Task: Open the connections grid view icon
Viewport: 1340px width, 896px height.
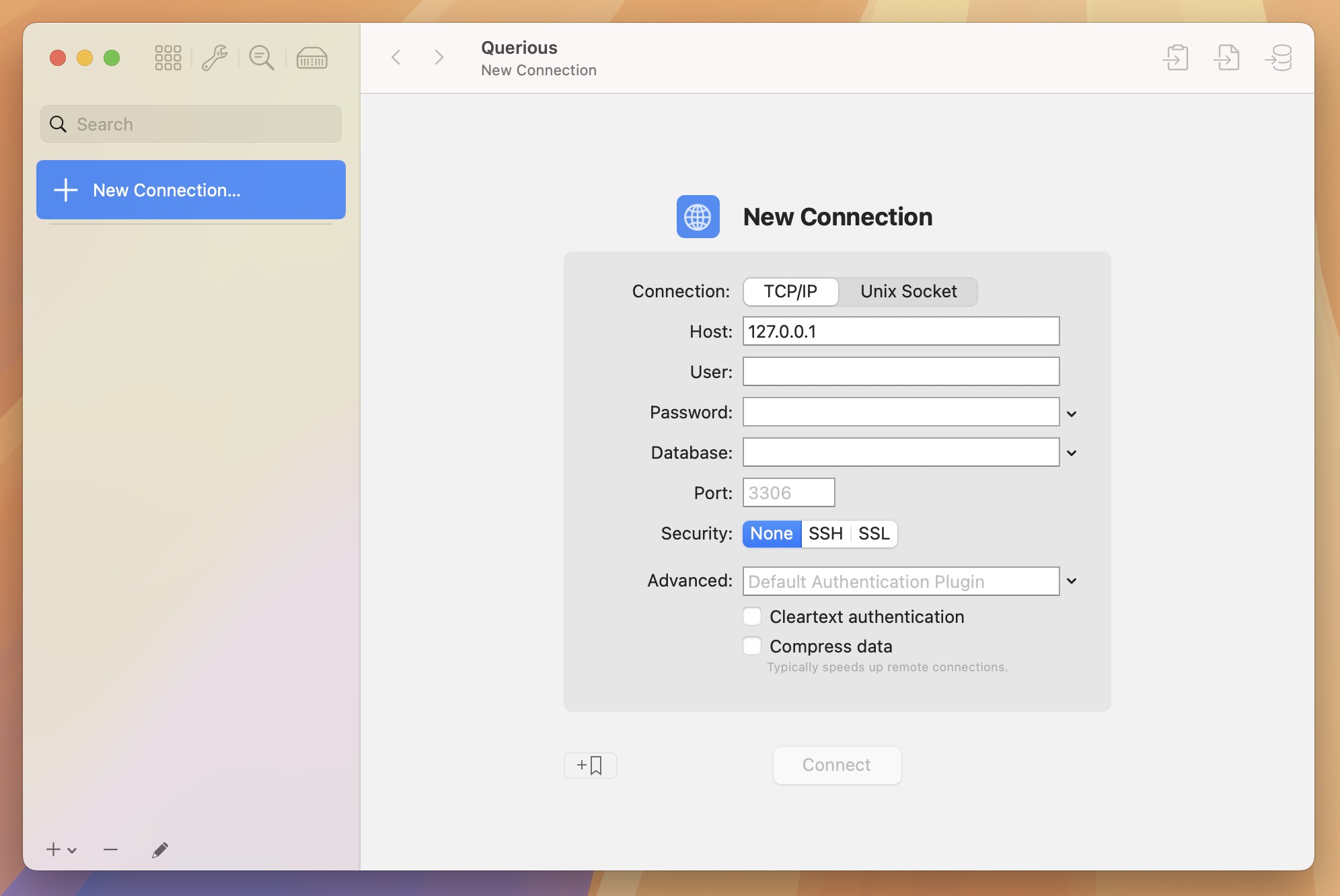Action: (x=167, y=58)
